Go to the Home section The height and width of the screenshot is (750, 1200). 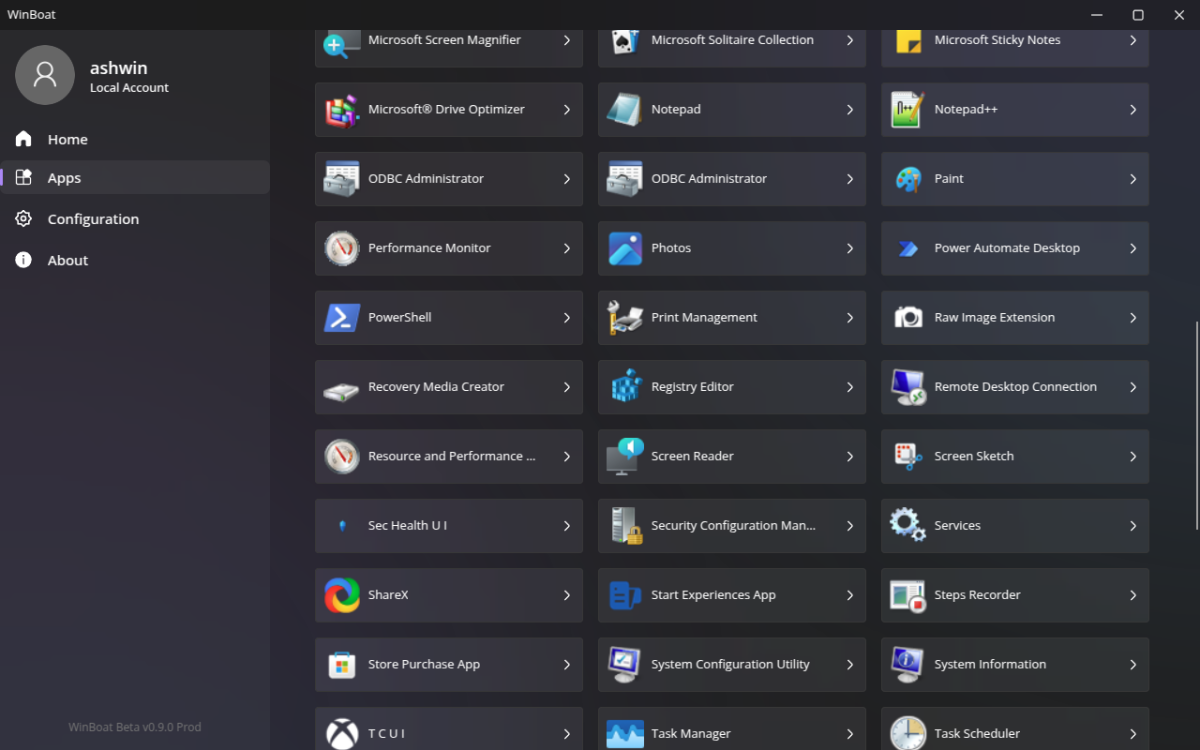[135, 139]
